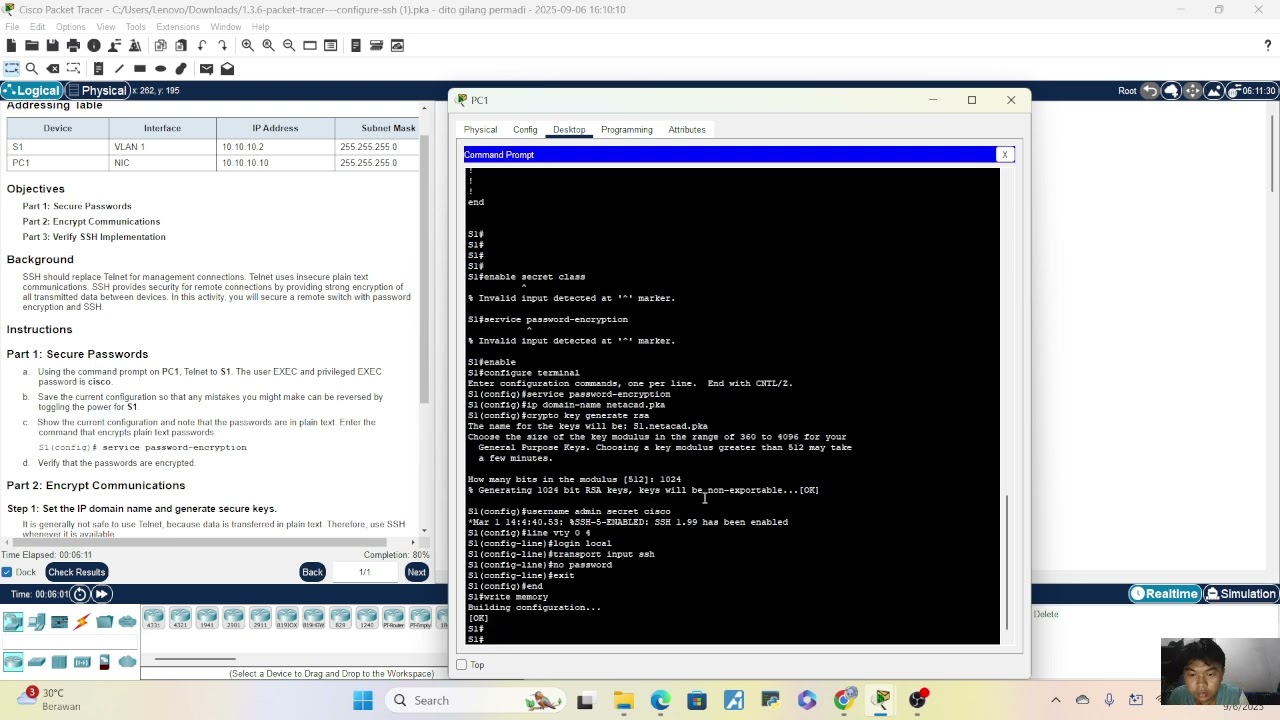Open File Explorer from taskbar
This screenshot has height=720, width=1280.
tap(623, 700)
